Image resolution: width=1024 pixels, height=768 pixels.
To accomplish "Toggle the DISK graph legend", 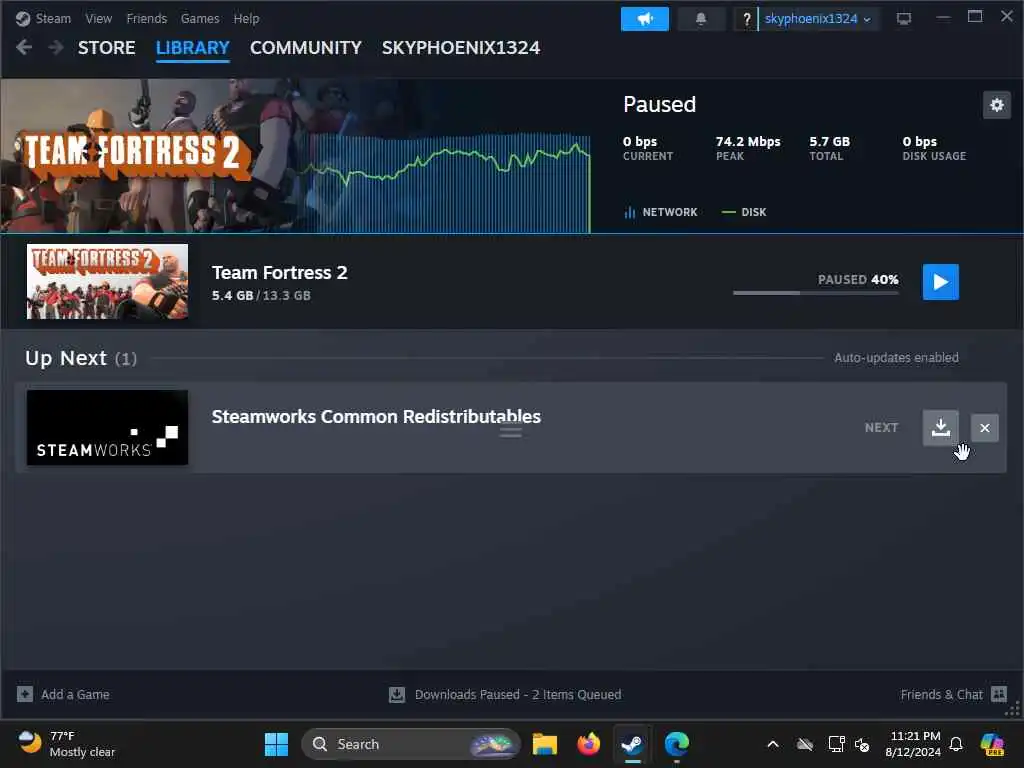I will pos(744,212).
